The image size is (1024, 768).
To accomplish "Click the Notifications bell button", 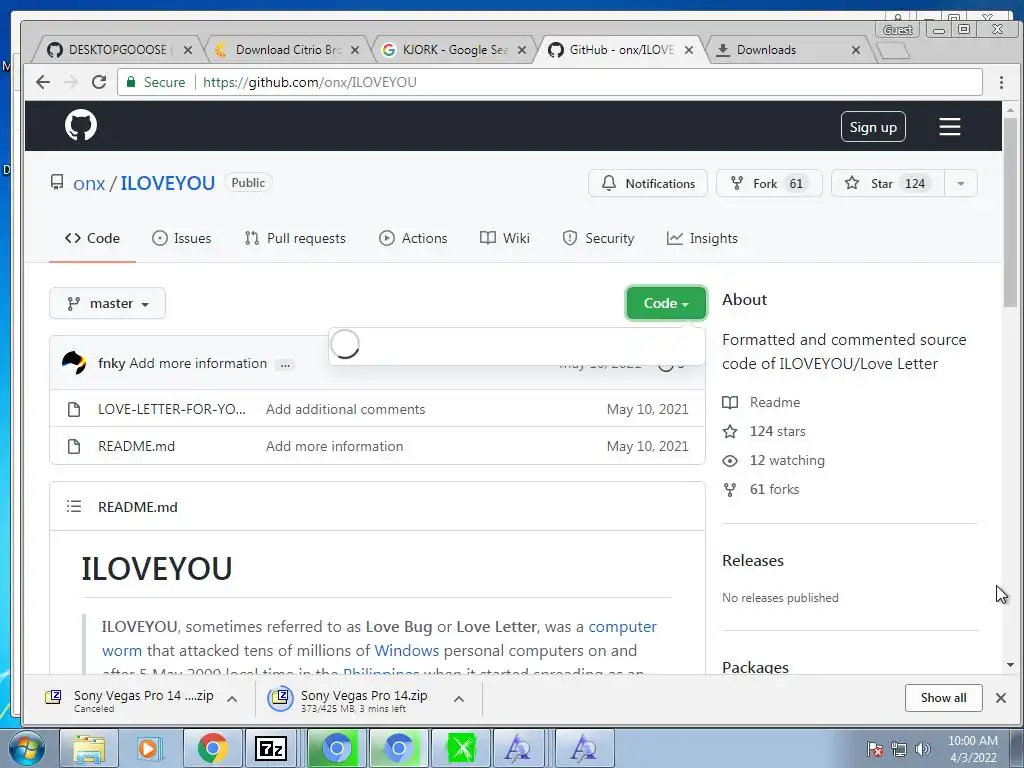I will point(647,184).
